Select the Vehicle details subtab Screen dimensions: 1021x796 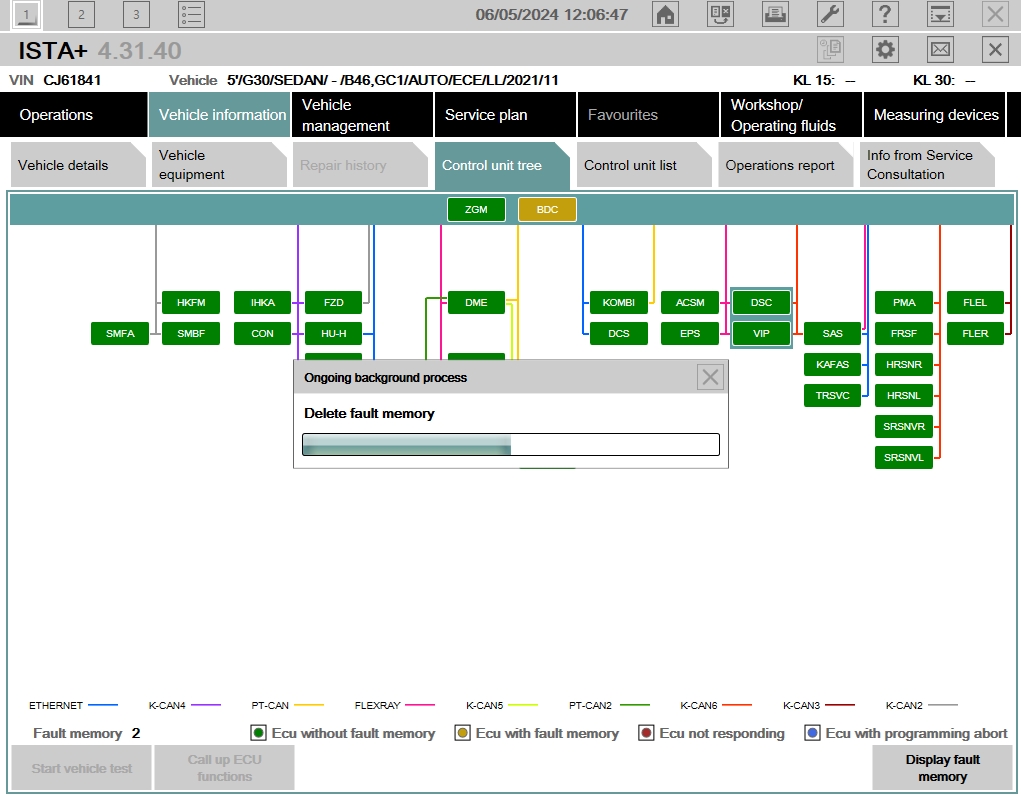click(78, 165)
